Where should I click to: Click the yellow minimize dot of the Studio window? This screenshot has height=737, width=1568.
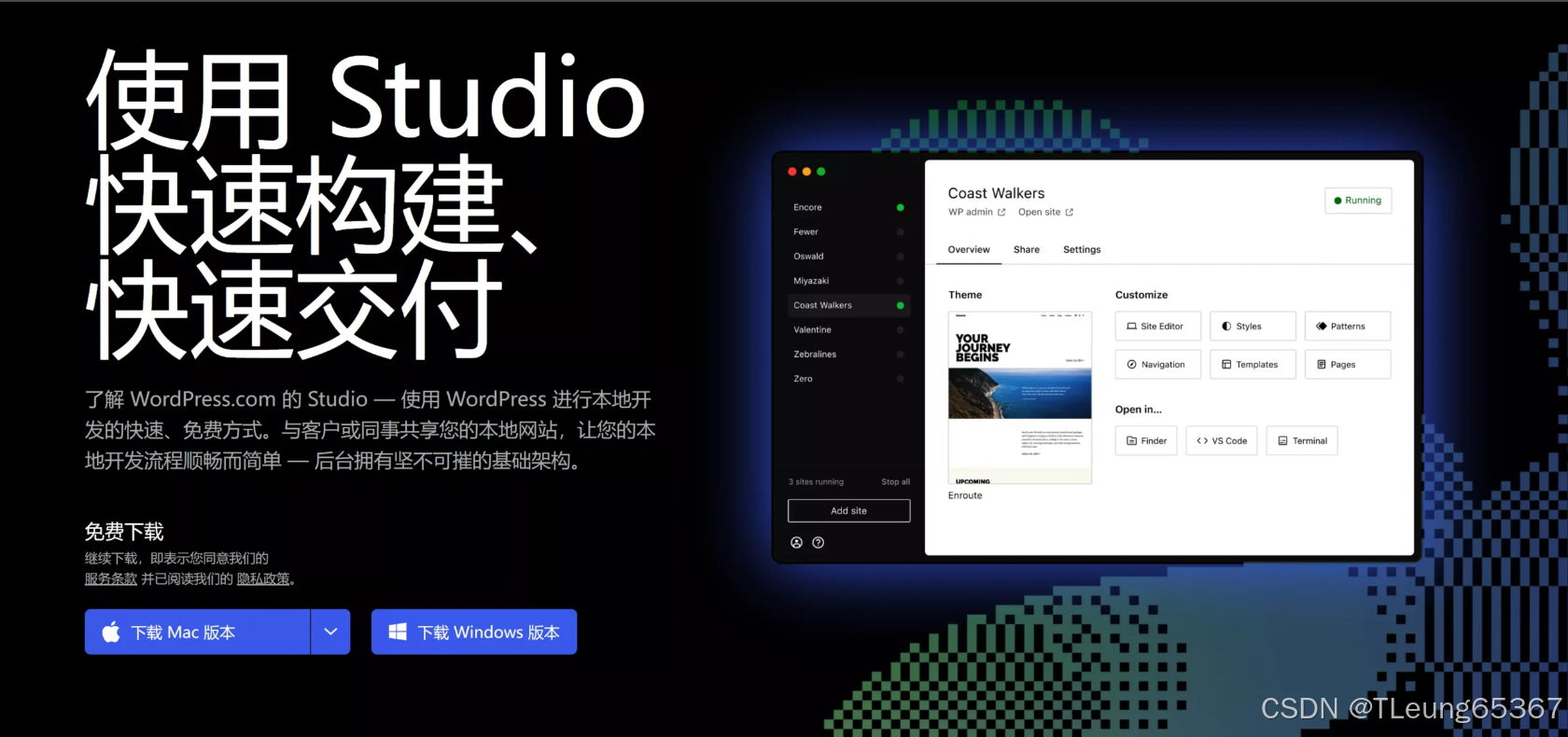click(806, 172)
